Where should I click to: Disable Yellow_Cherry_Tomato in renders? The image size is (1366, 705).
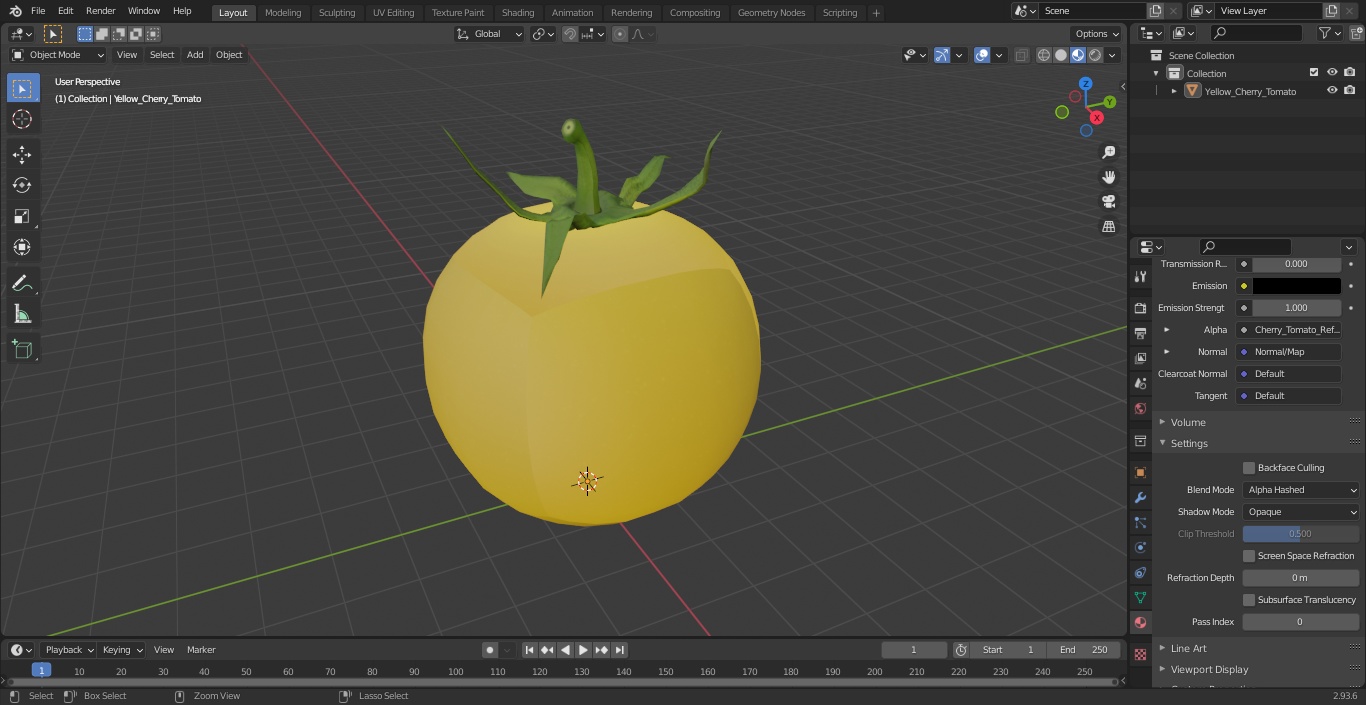coord(1350,91)
